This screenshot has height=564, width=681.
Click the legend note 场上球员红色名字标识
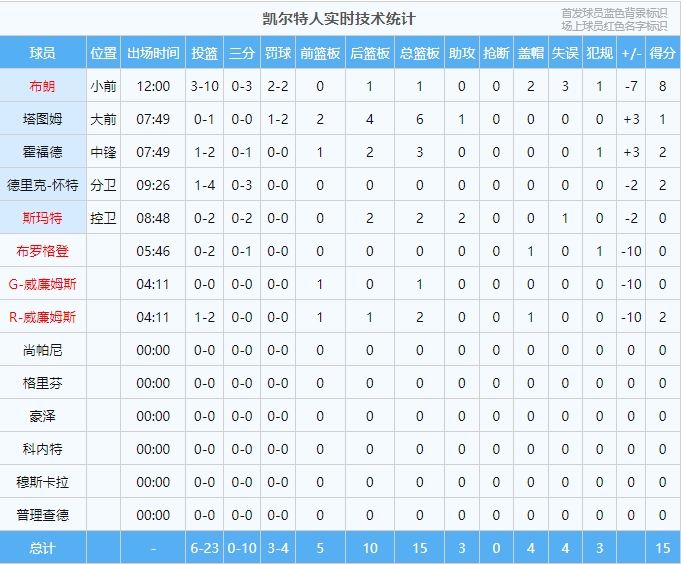pos(614,26)
